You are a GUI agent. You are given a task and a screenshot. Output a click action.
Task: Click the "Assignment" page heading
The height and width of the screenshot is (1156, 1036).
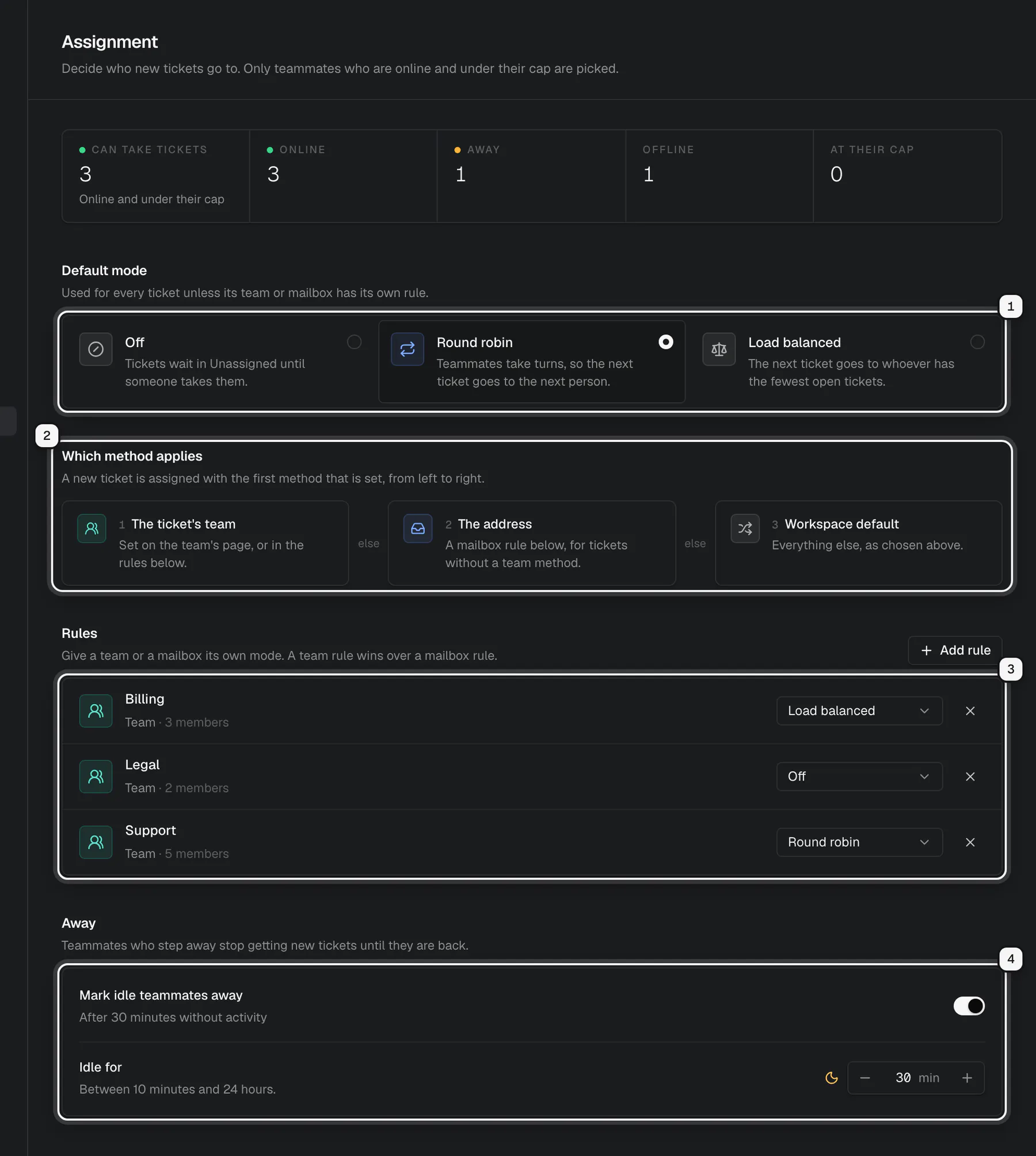pos(109,42)
